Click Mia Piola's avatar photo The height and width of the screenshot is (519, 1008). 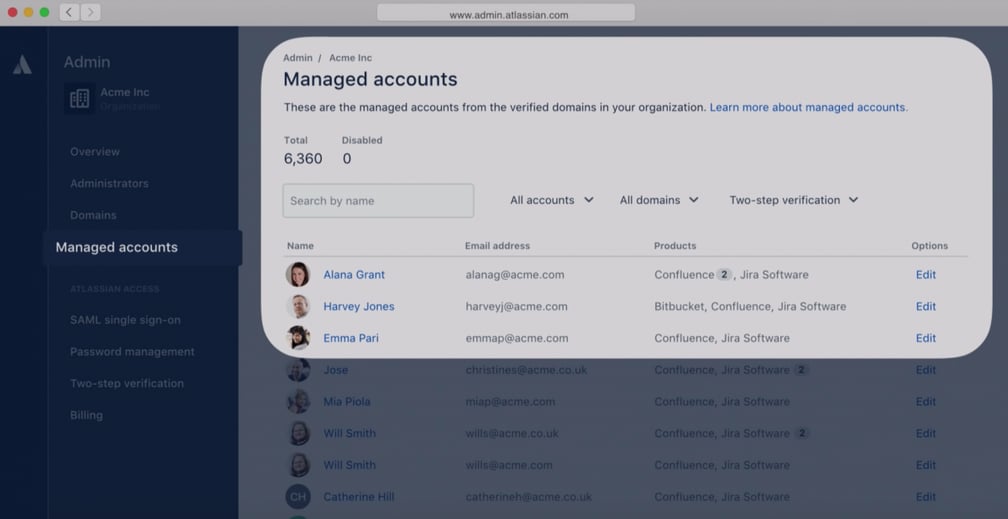(298, 401)
